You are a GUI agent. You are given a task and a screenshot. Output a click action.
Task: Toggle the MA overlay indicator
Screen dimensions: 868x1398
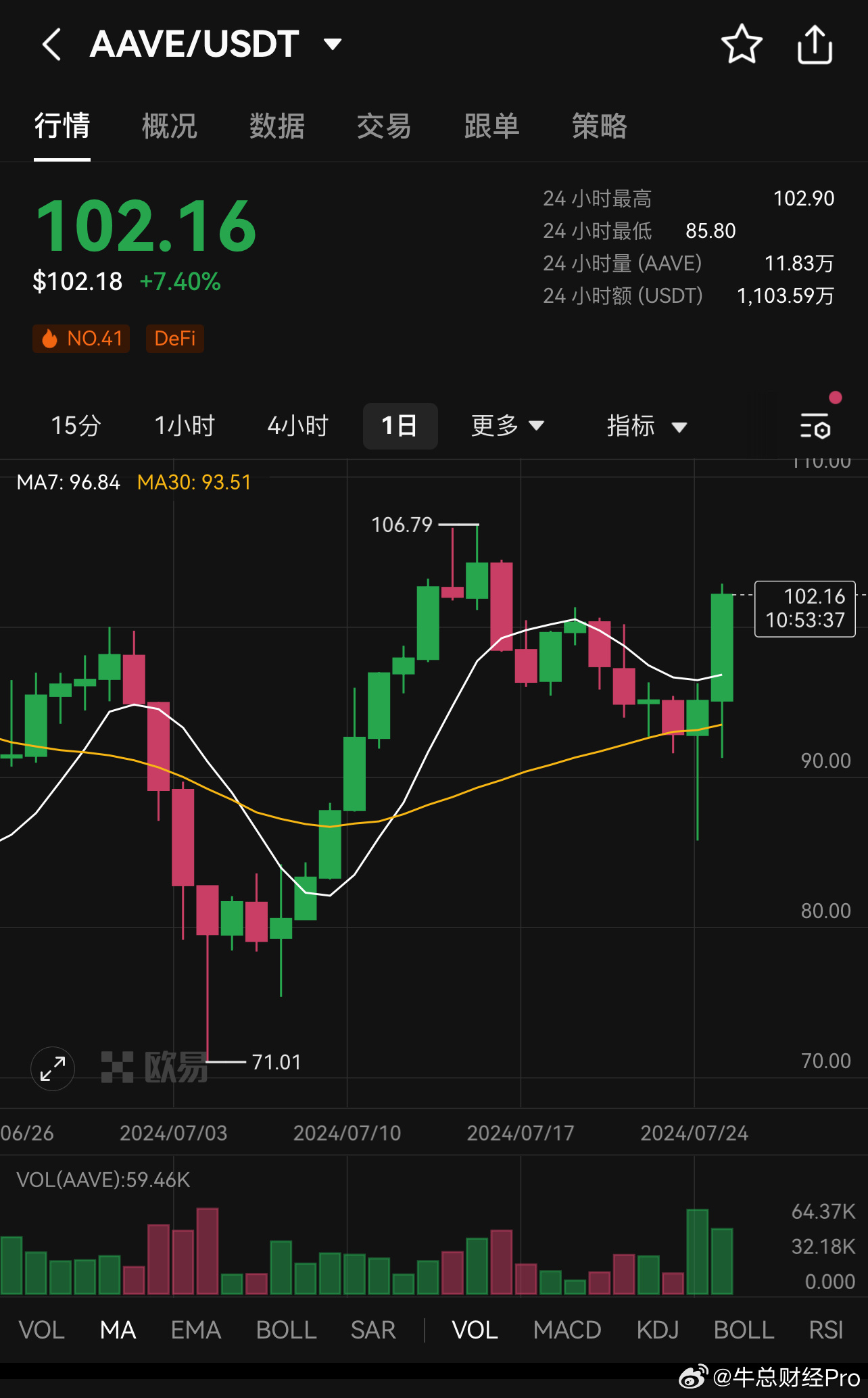click(118, 1330)
